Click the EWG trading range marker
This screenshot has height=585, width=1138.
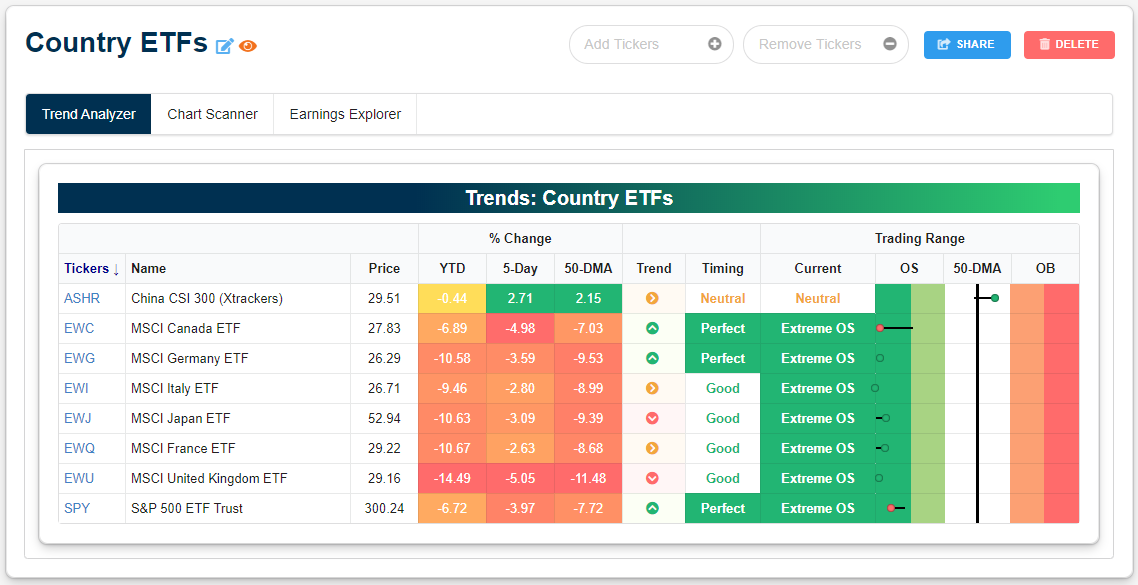click(880, 358)
